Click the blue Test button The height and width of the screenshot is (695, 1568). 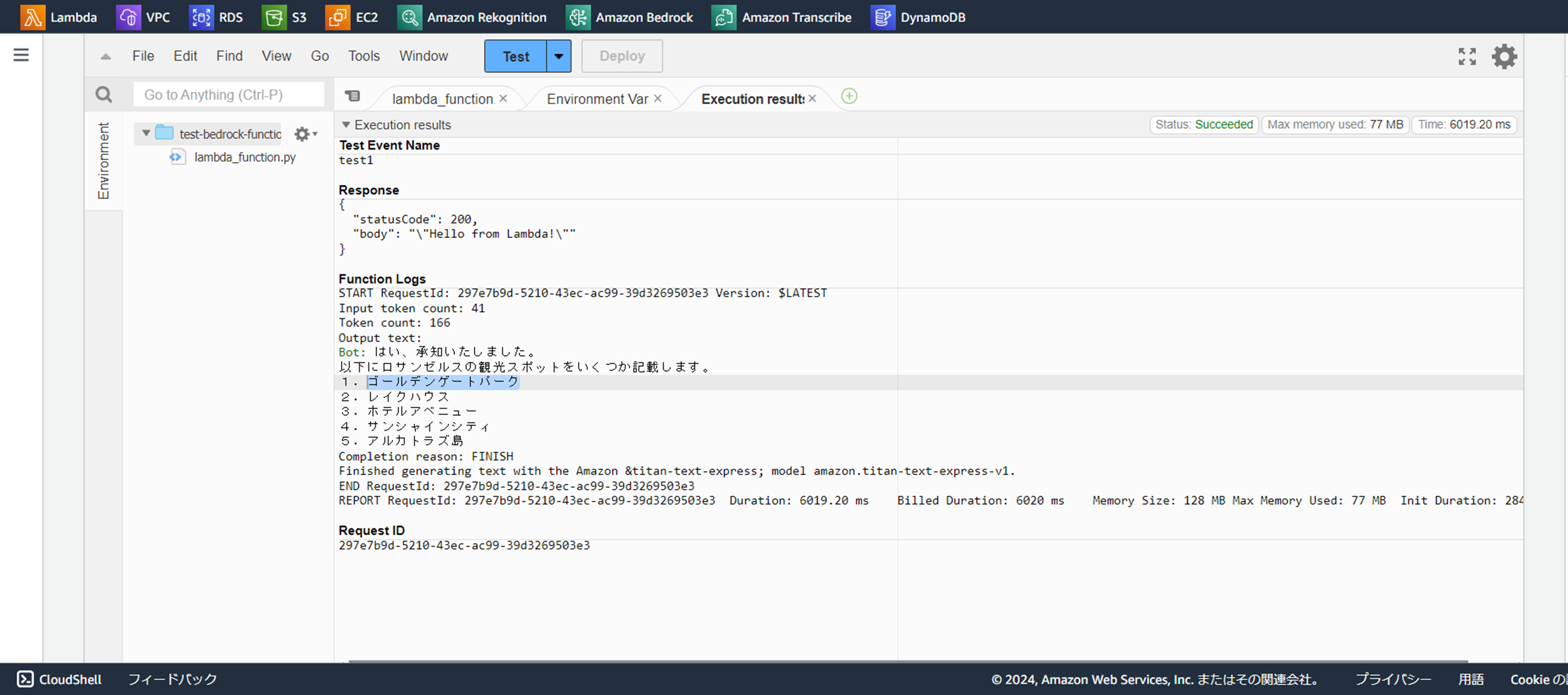click(x=515, y=56)
